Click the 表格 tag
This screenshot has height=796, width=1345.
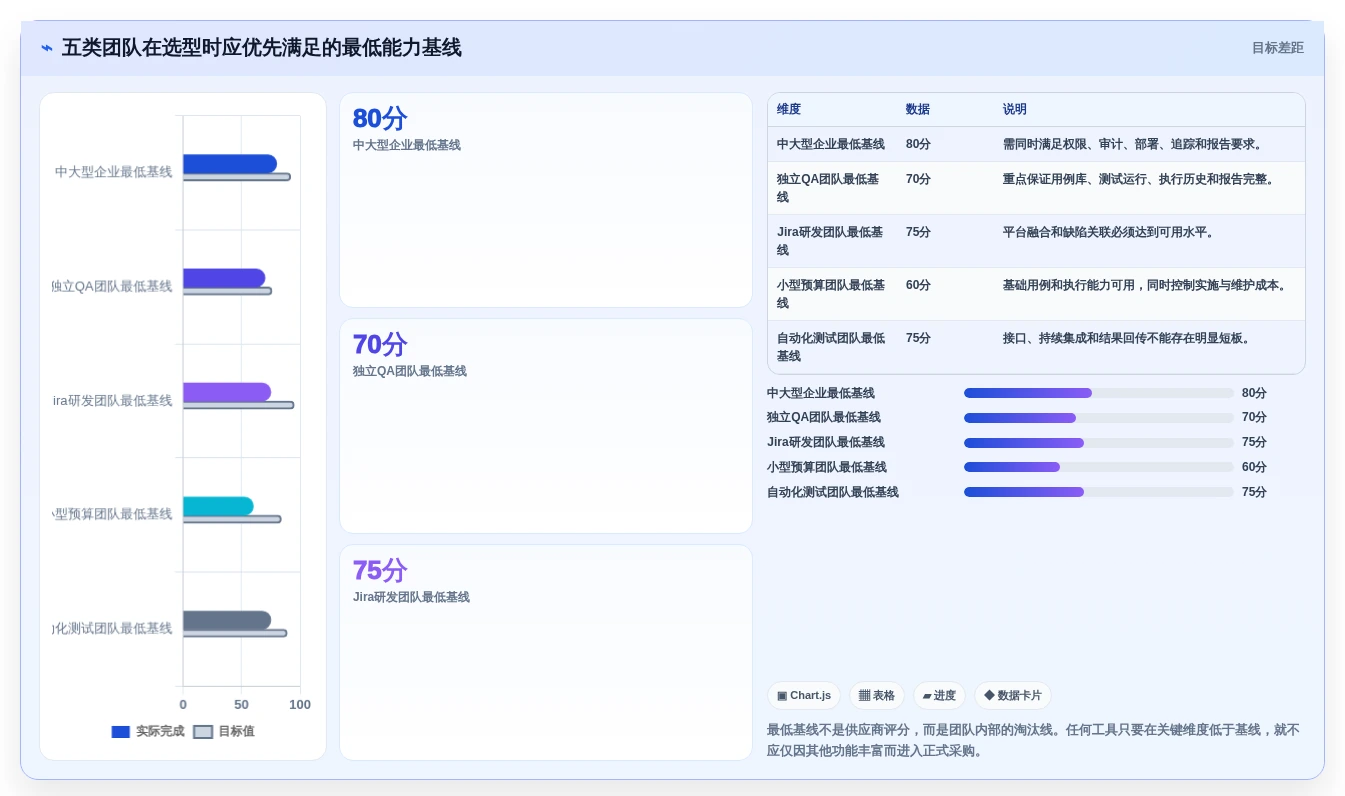tap(877, 696)
